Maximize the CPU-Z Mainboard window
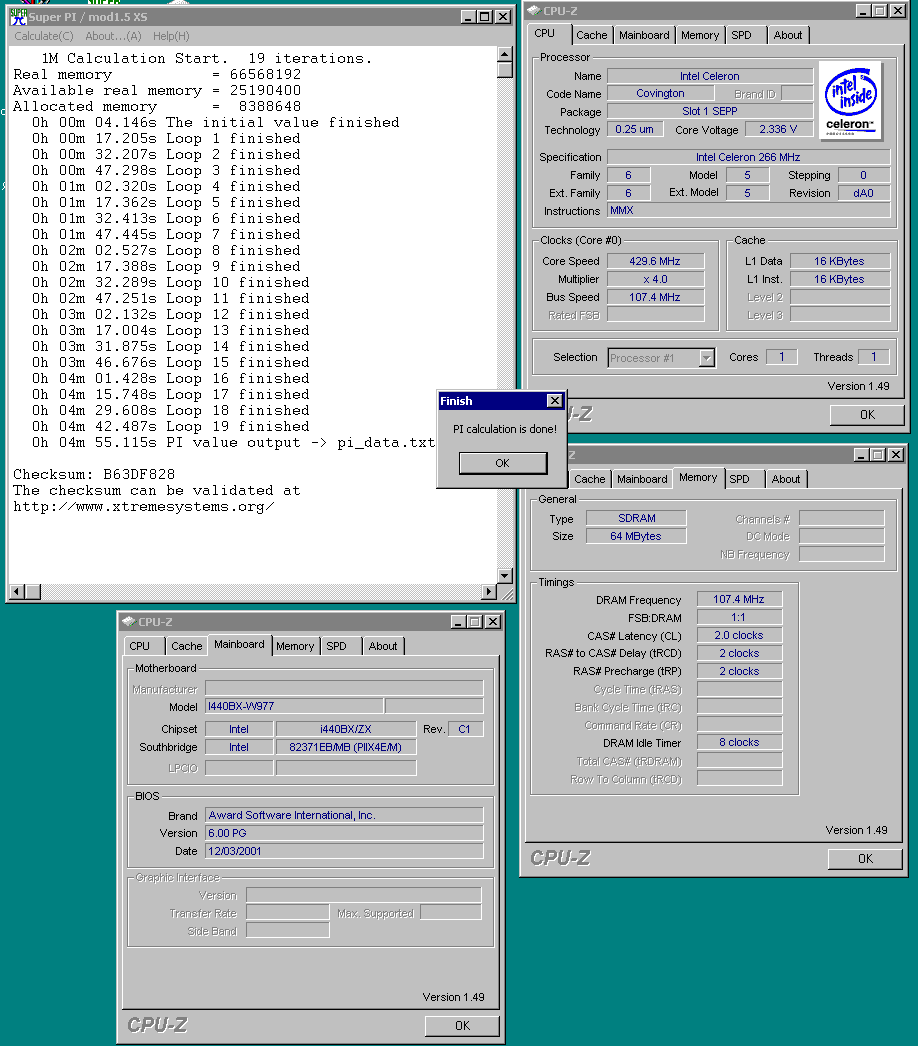Image resolution: width=918 pixels, height=1046 pixels. click(x=475, y=622)
